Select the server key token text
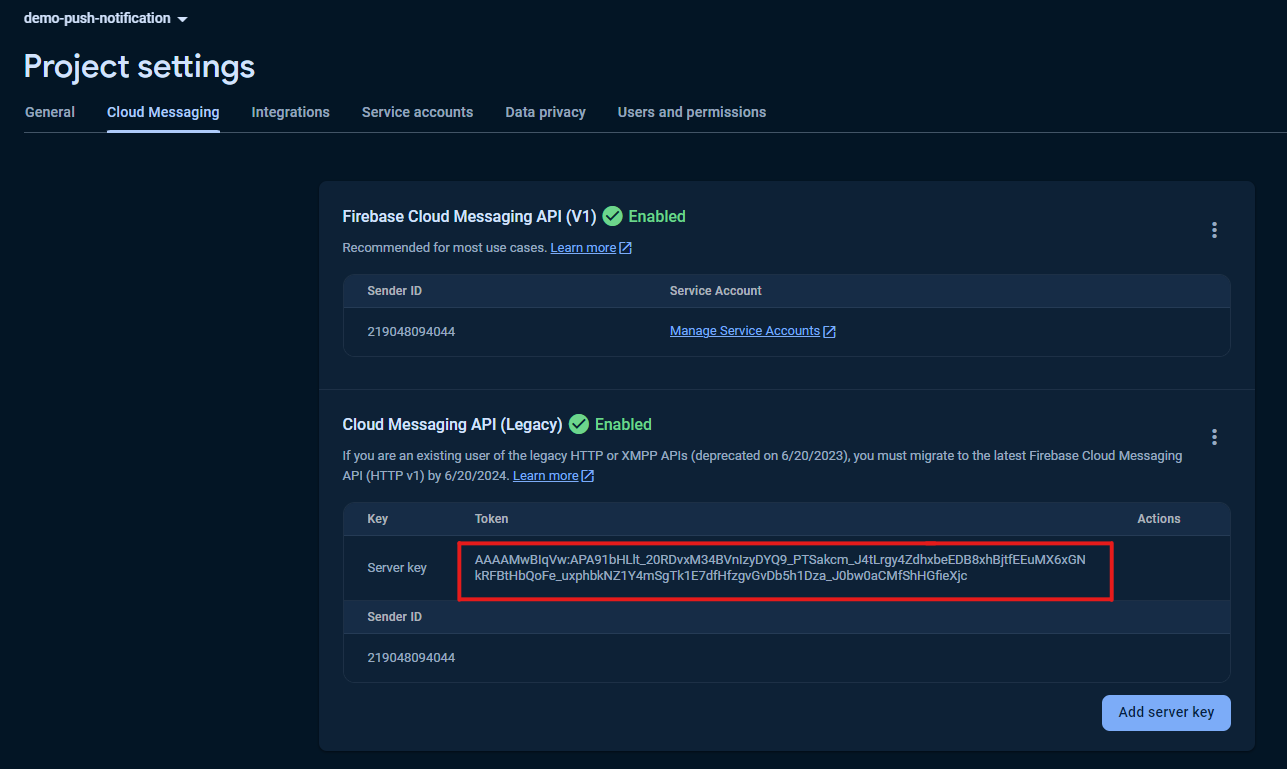Image resolution: width=1287 pixels, height=769 pixels. 780,568
